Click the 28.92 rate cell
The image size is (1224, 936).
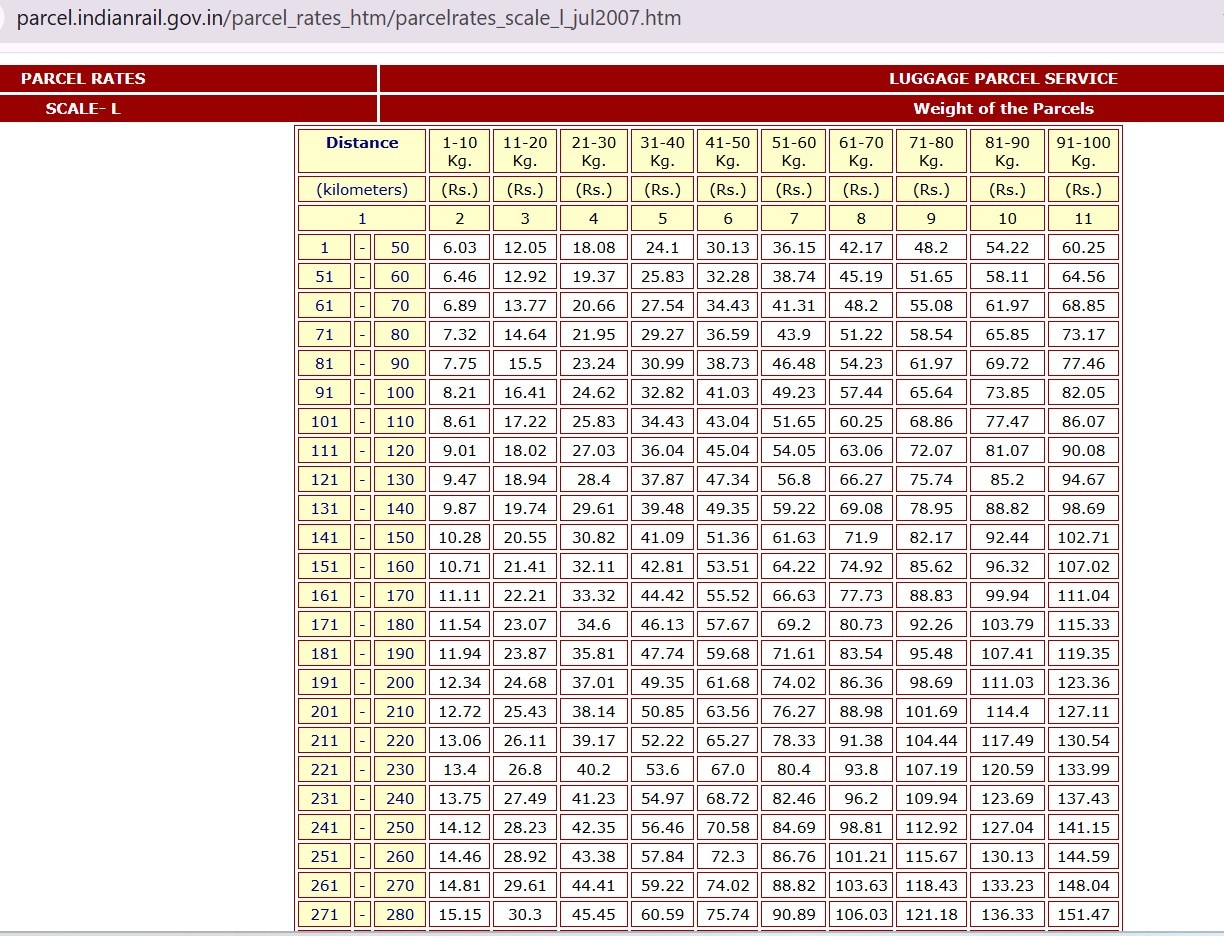click(525, 856)
